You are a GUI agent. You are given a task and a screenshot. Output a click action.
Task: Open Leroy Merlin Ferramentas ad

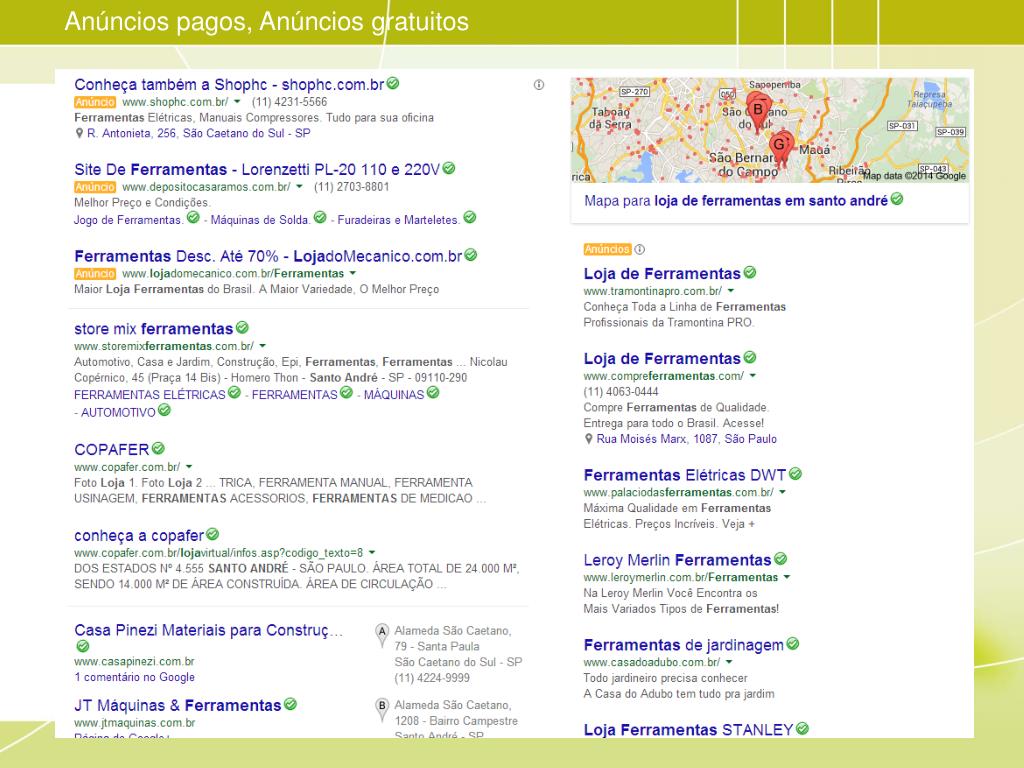(x=677, y=560)
